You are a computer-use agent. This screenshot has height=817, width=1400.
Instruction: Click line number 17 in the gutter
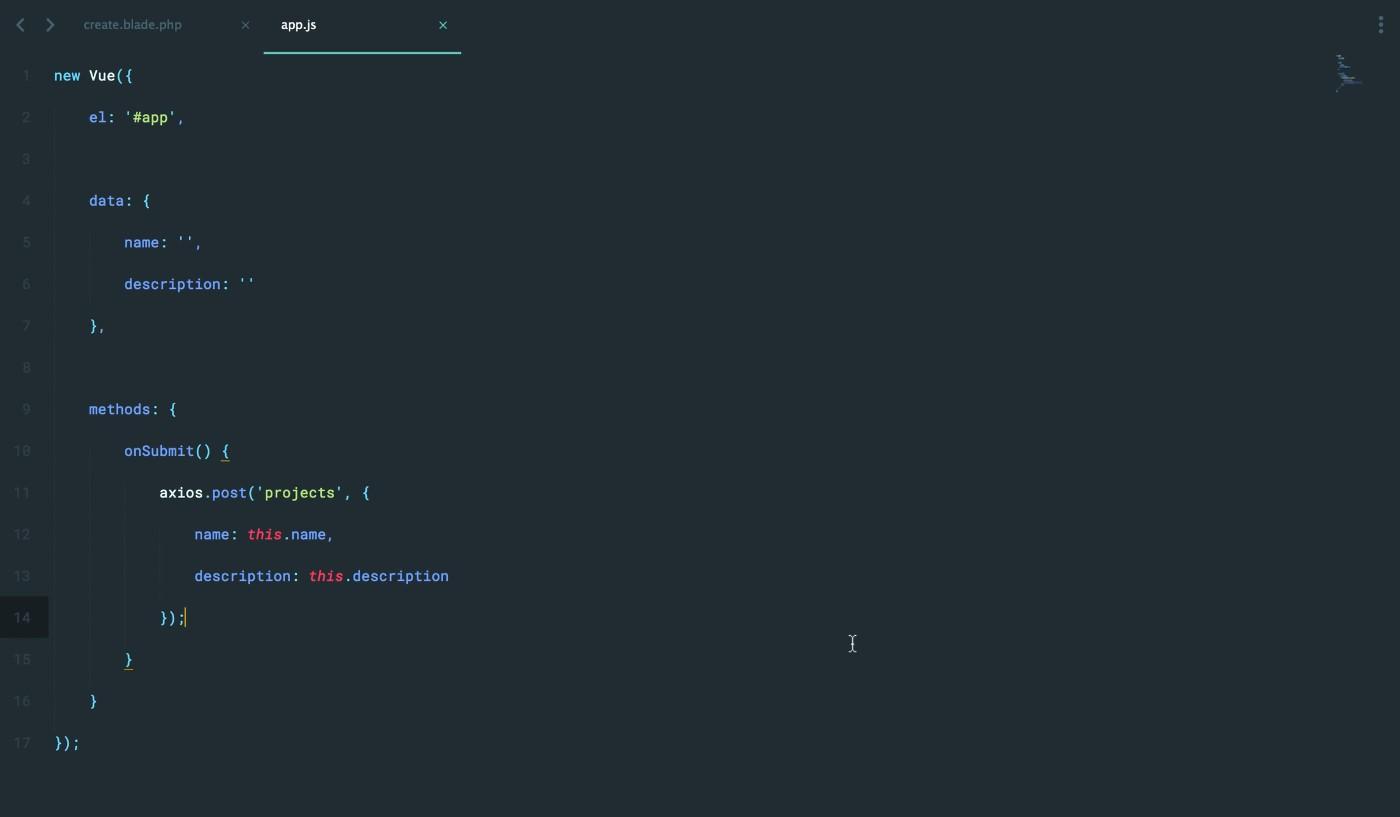coord(21,743)
